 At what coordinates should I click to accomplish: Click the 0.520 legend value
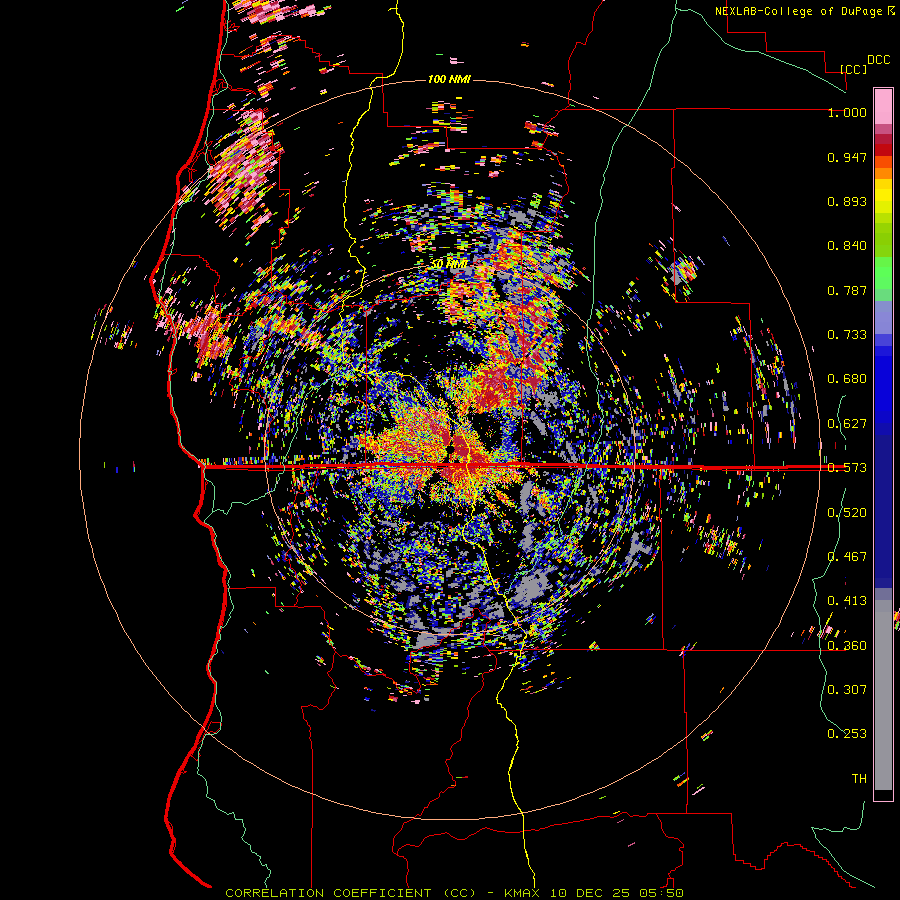click(x=847, y=513)
